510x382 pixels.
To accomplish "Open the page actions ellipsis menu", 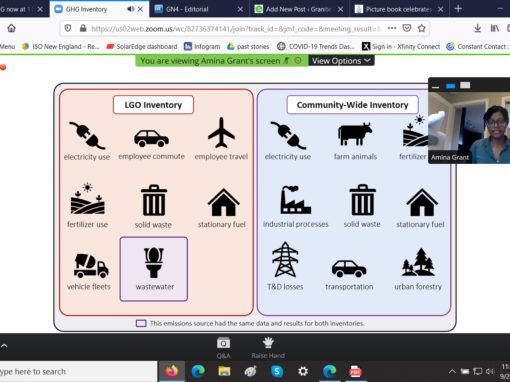I will (392, 28).
